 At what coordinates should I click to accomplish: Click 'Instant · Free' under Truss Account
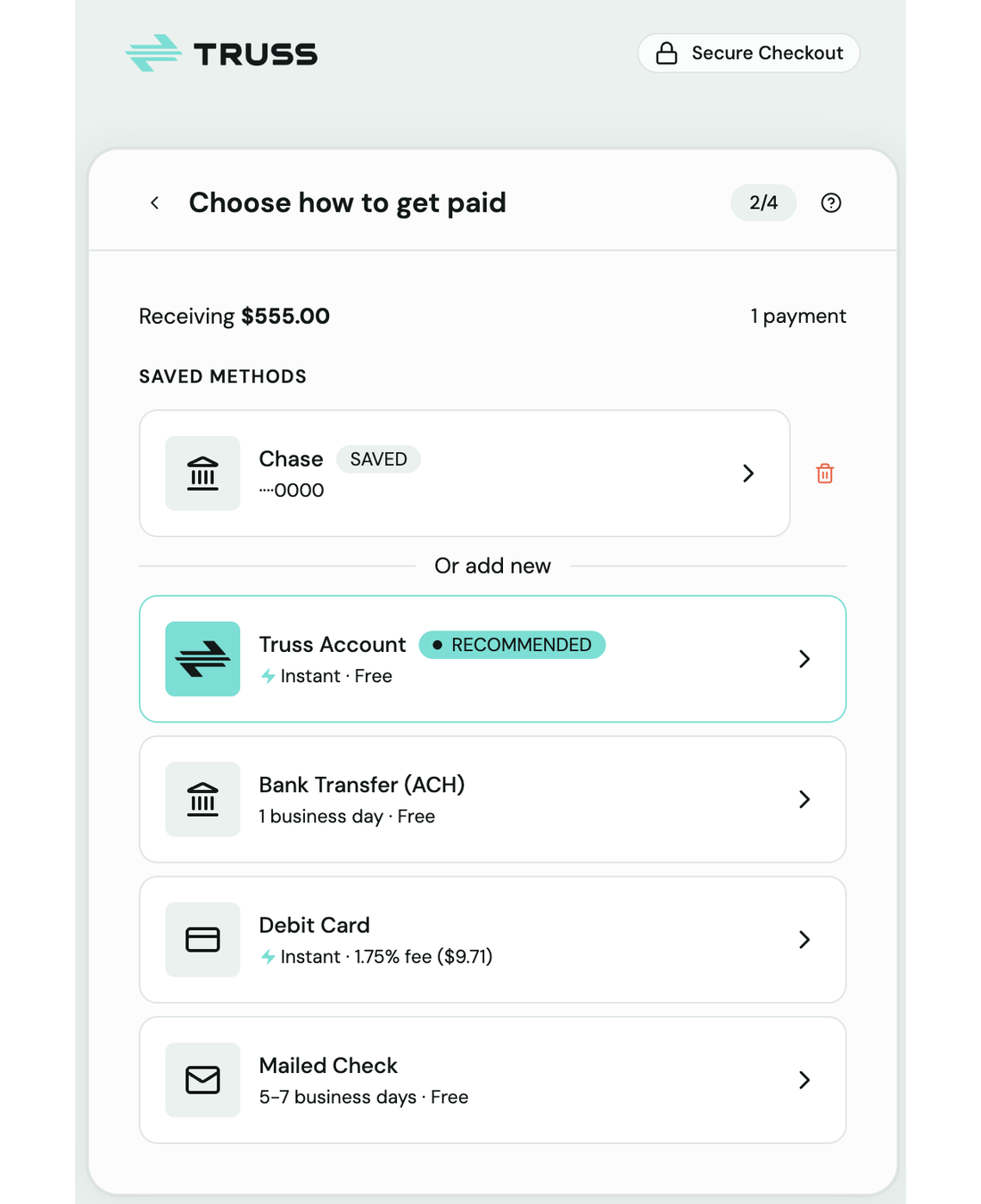pyautogui.click(x=336, y=676)
